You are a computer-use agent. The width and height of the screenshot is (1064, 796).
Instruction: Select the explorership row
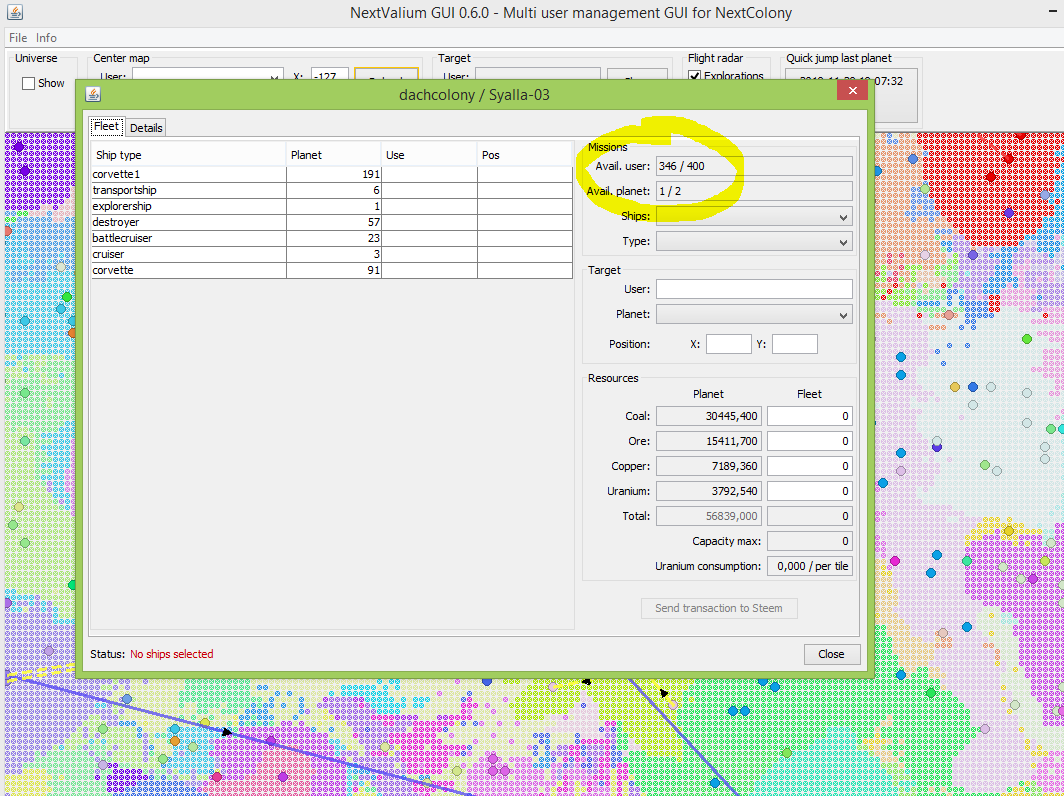coord(332,206)
